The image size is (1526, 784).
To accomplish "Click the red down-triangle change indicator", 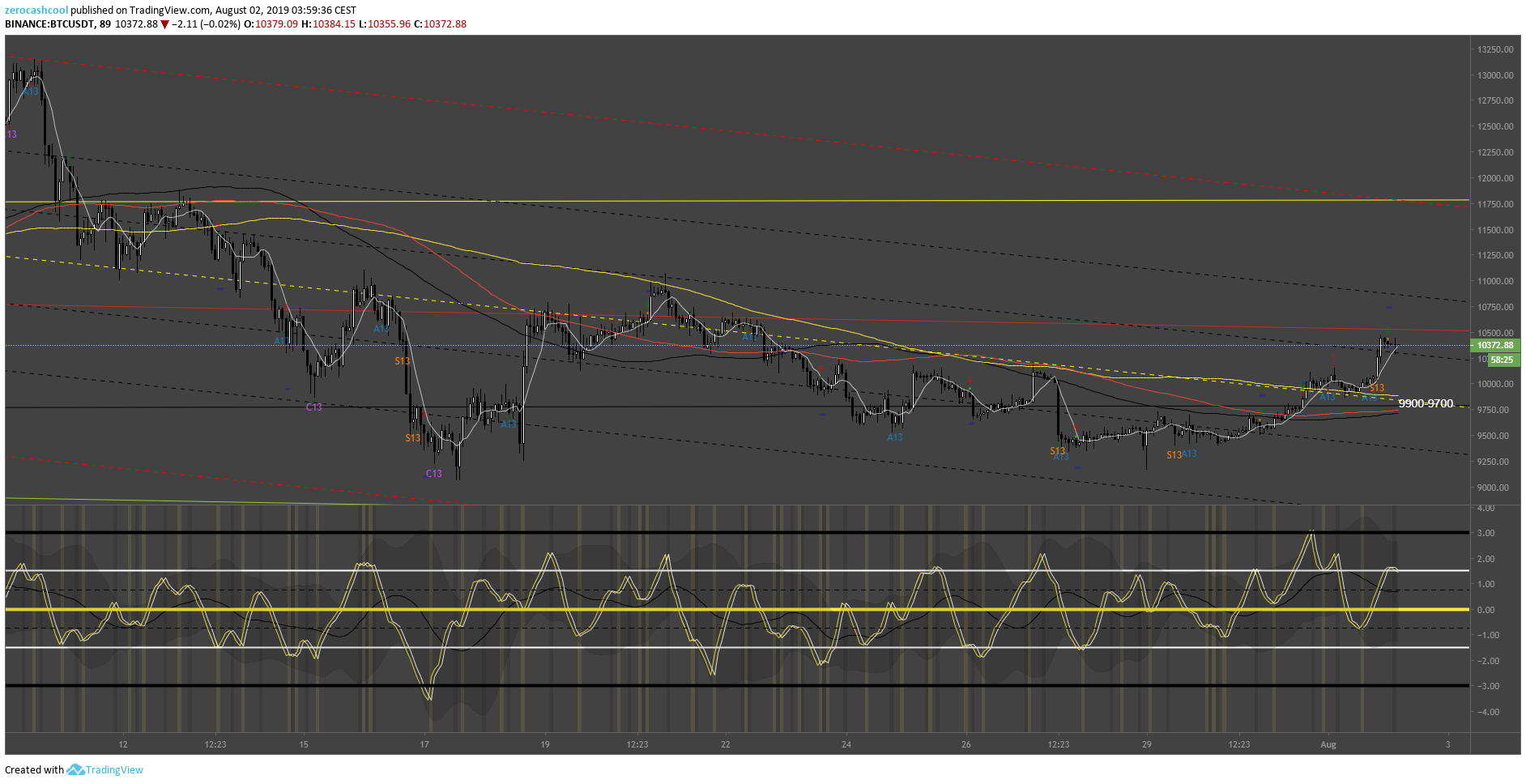I will 165,24.
